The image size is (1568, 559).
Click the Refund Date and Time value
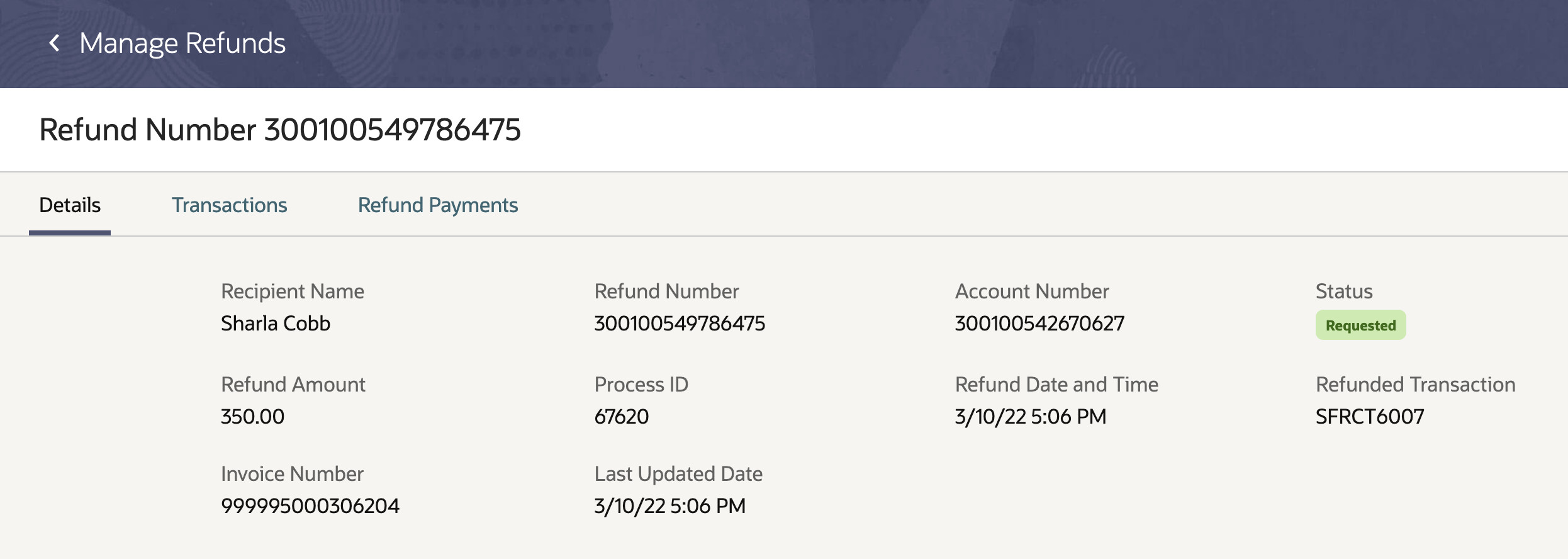(x=1030, y=417)
